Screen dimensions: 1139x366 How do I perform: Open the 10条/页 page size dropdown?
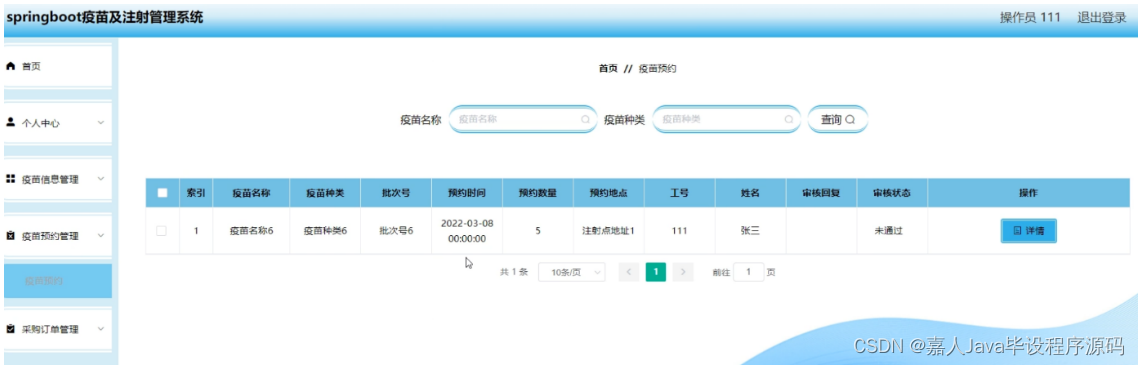[x=572, y=272]
